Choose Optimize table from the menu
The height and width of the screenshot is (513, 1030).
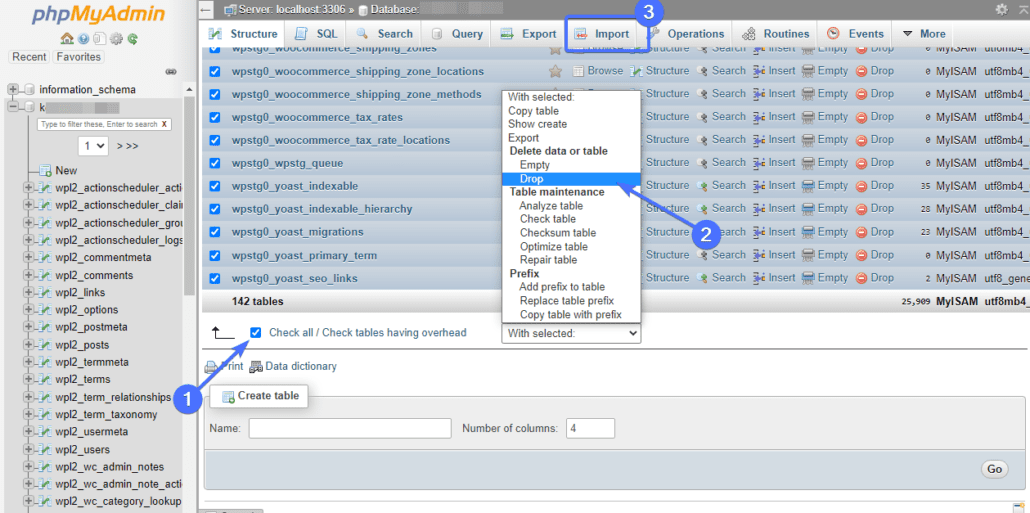pos(554,246)
